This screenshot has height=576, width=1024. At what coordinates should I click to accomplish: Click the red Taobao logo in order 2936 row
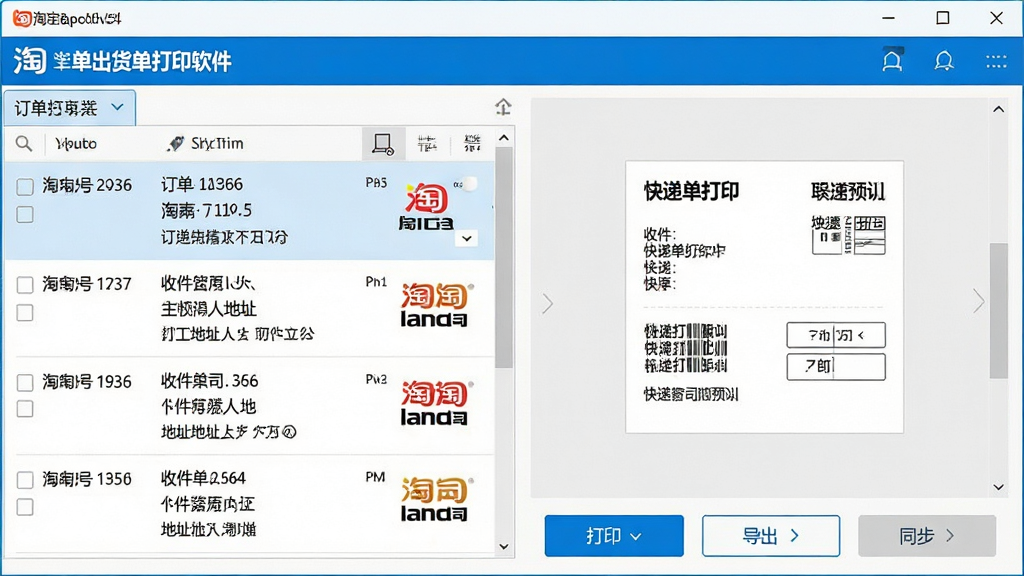tap(426, 206)
